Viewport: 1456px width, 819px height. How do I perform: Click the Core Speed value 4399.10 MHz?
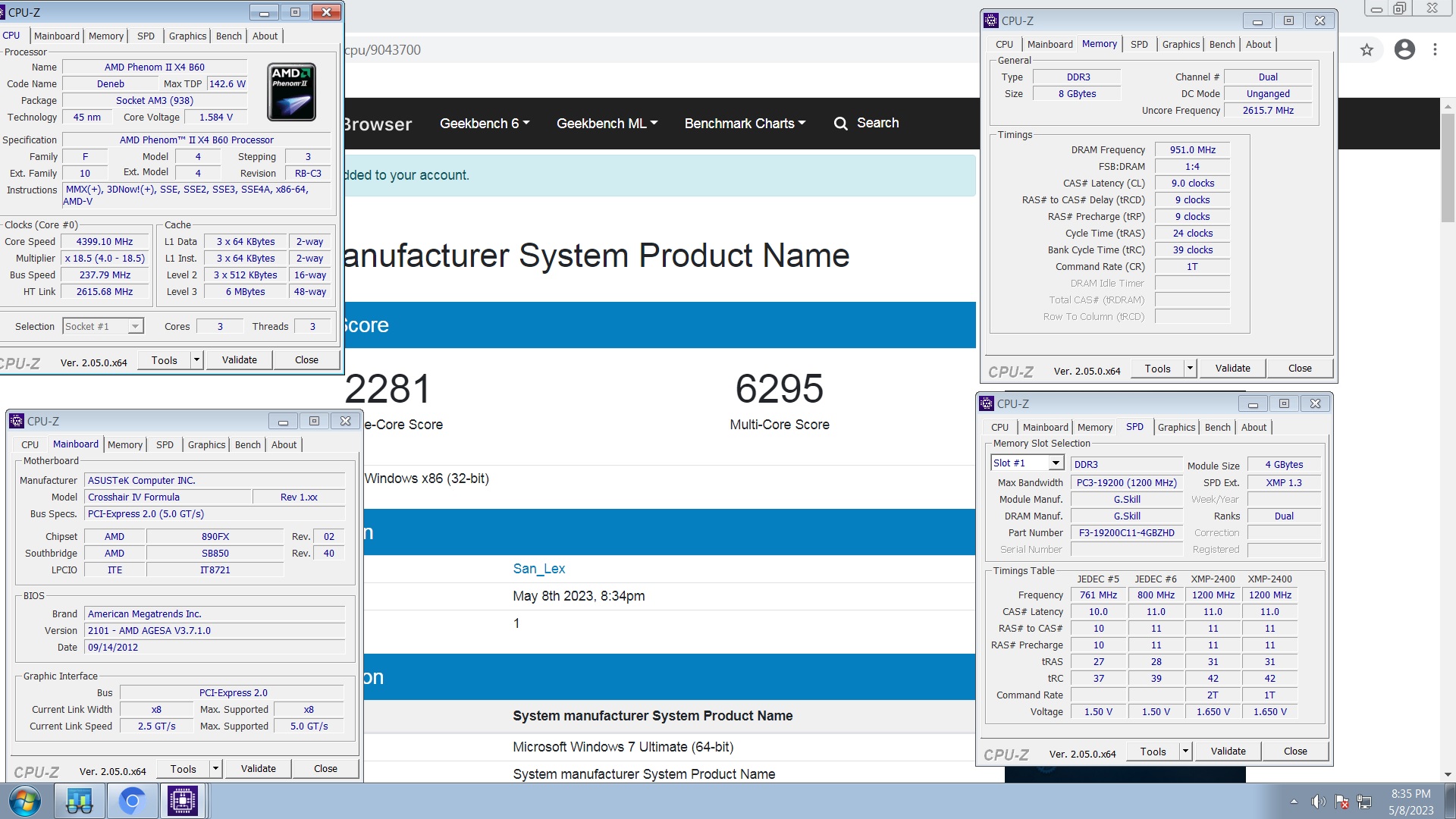(x=105, y=242)
